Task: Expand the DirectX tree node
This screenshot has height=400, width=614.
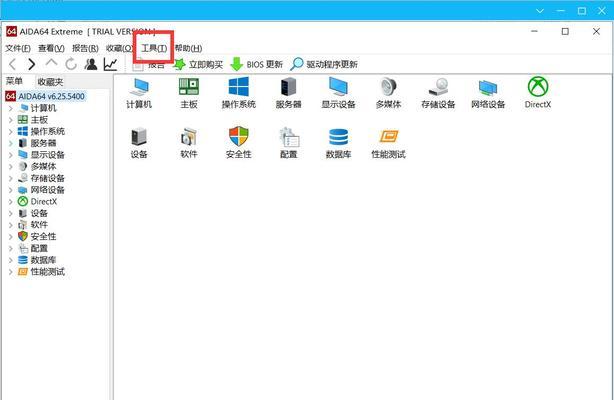Action: 11,202
